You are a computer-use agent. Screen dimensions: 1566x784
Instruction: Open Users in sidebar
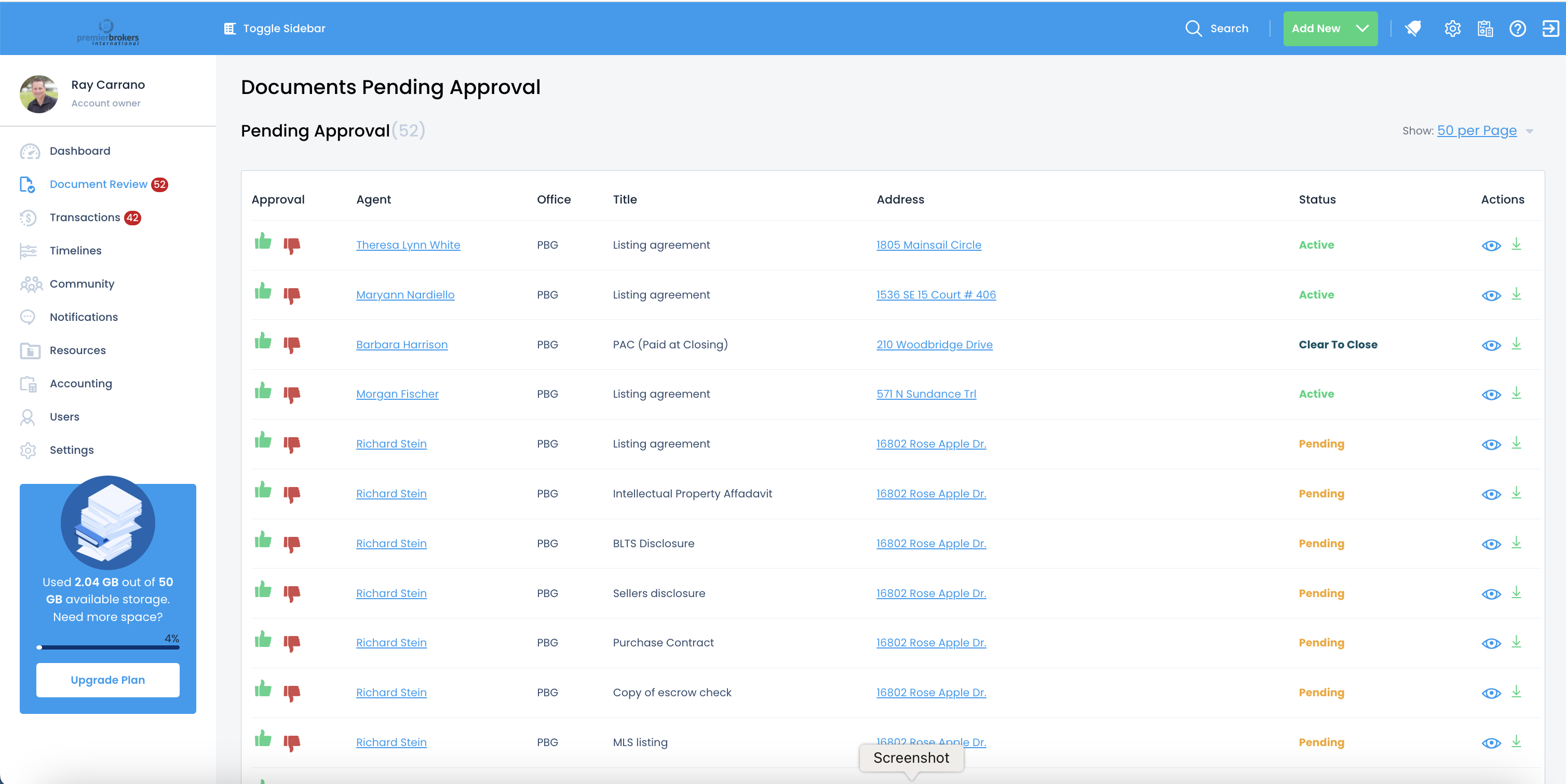64,417
